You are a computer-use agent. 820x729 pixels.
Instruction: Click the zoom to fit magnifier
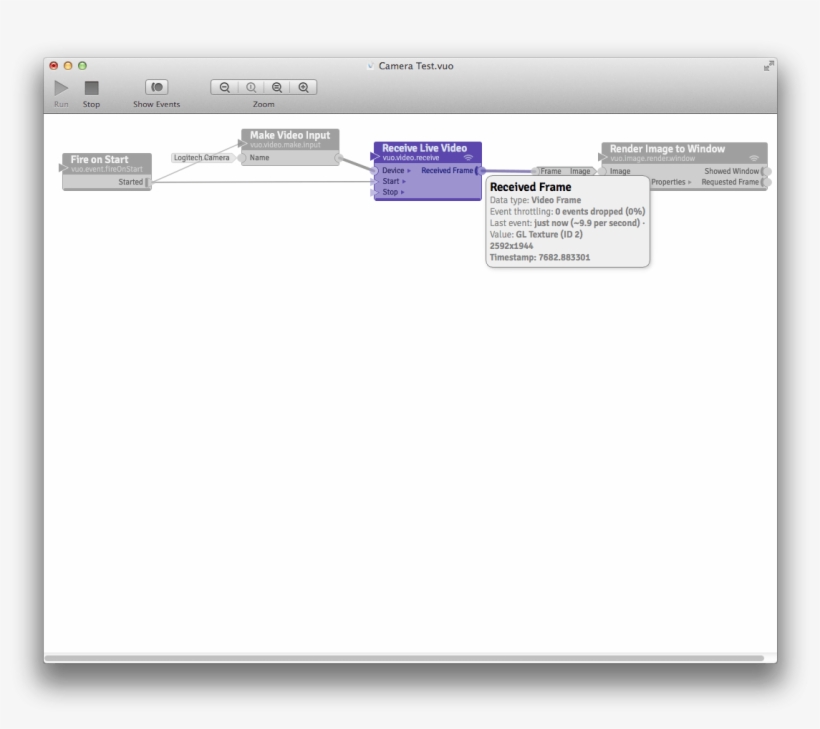(x=277, y=88)
